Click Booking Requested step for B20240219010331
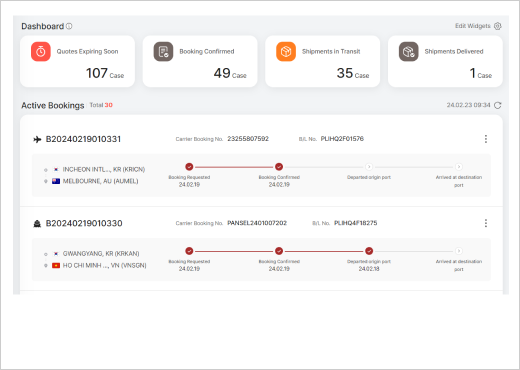The image size is (520, 370). 189,167
